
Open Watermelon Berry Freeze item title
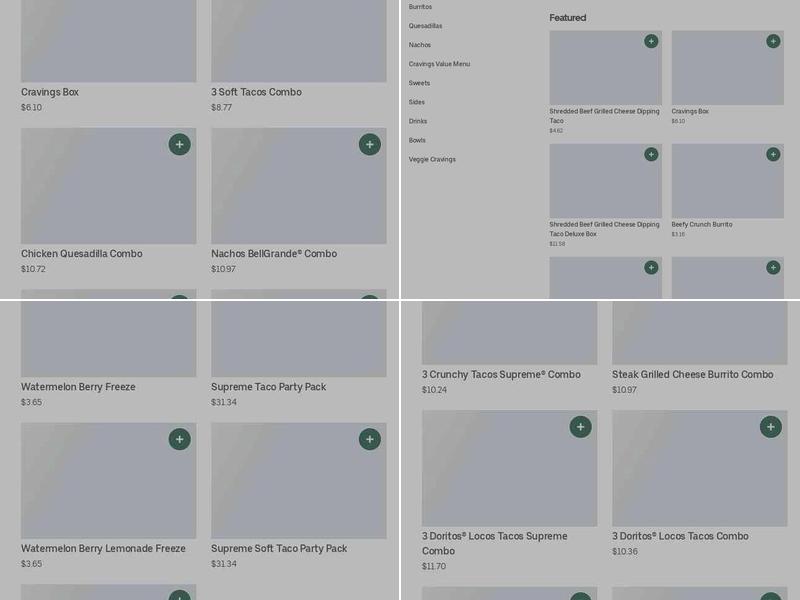[x=78, y=387]
